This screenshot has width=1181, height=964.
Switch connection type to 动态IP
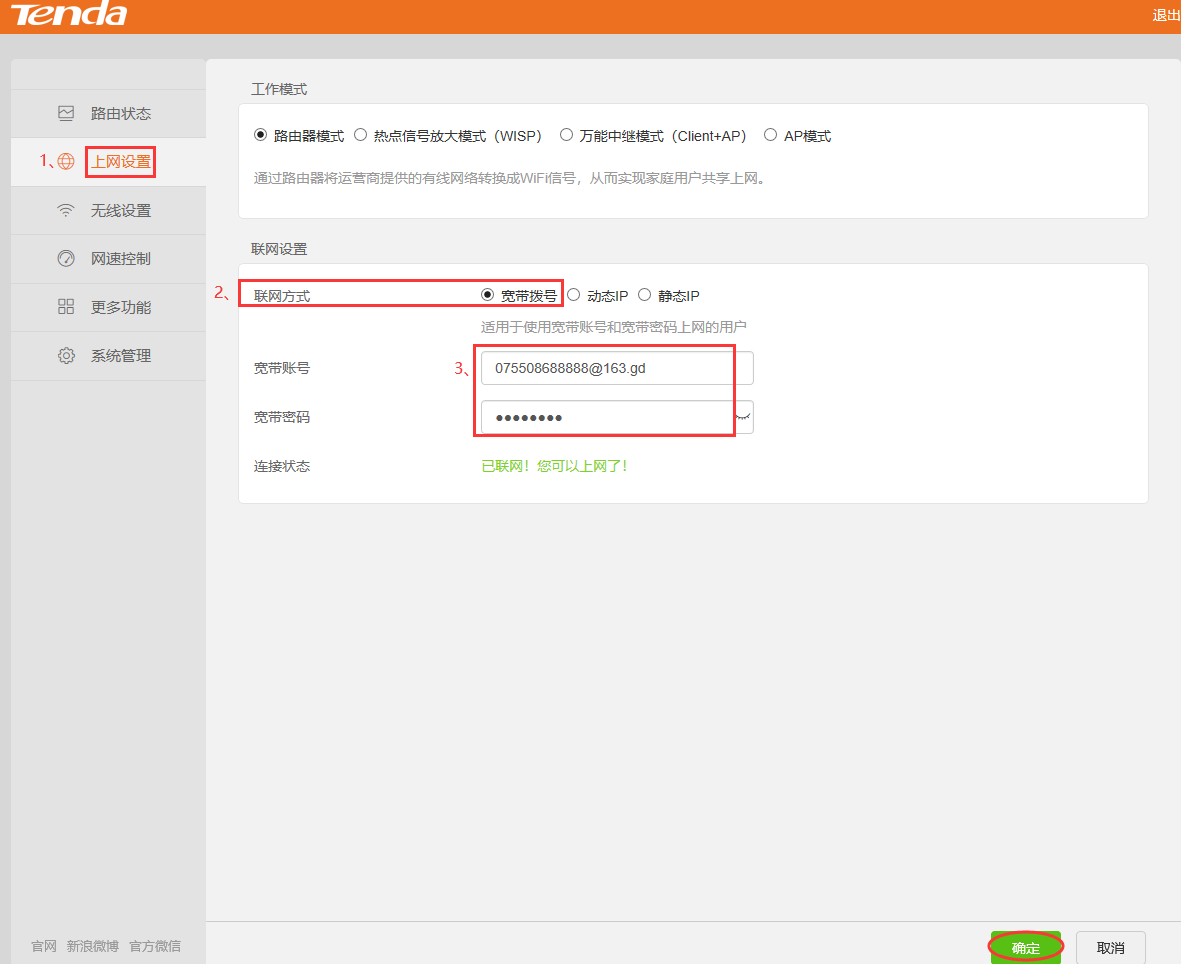[574, 295]
